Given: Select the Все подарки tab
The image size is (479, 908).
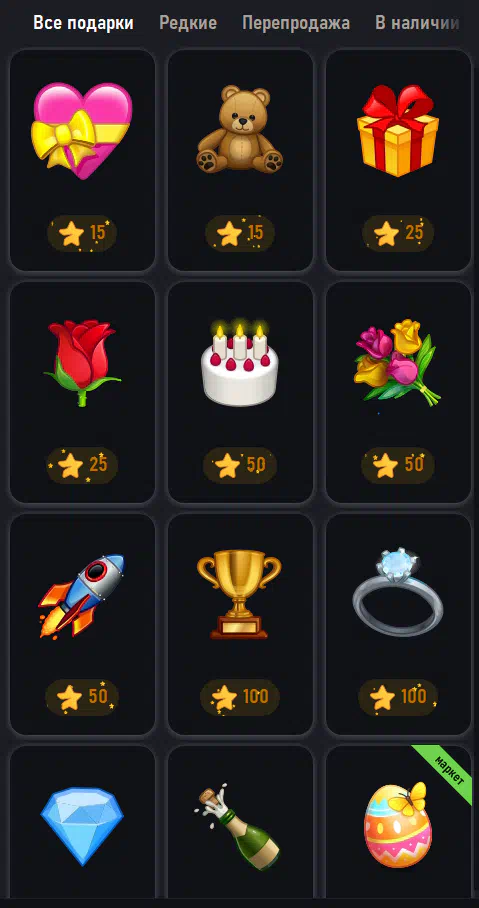Looking at the screenshot, I should (x=83, y=23).
